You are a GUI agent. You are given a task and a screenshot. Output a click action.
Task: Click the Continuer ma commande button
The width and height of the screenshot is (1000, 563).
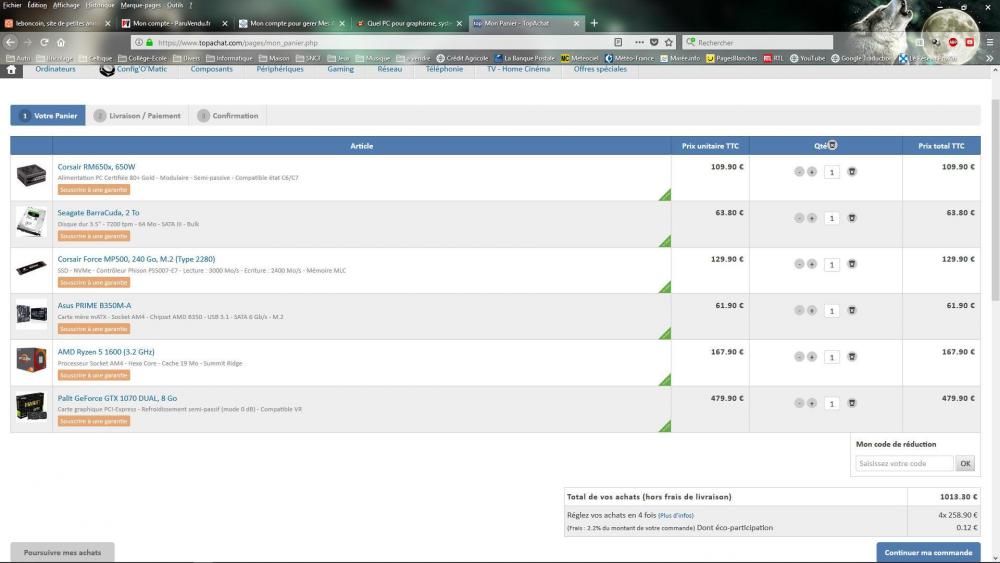coord(928,552)
